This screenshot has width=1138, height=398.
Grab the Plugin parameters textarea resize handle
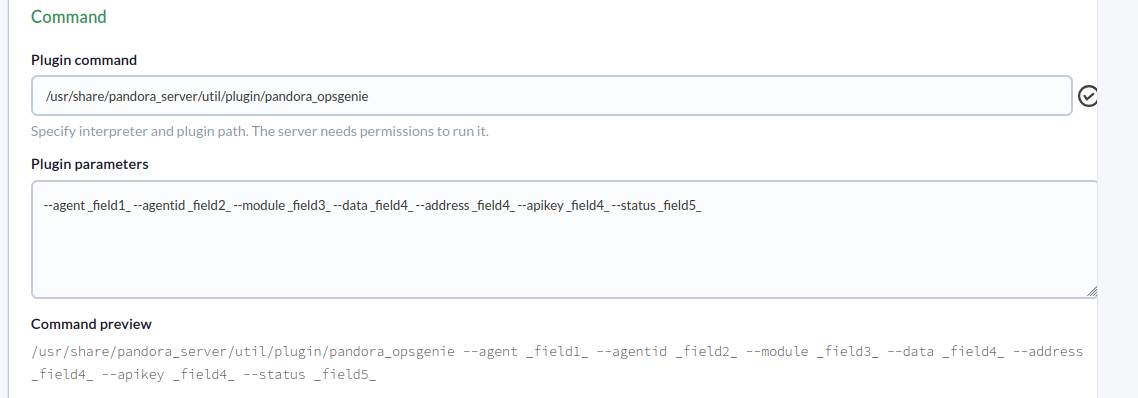[x=1092, y=291]
